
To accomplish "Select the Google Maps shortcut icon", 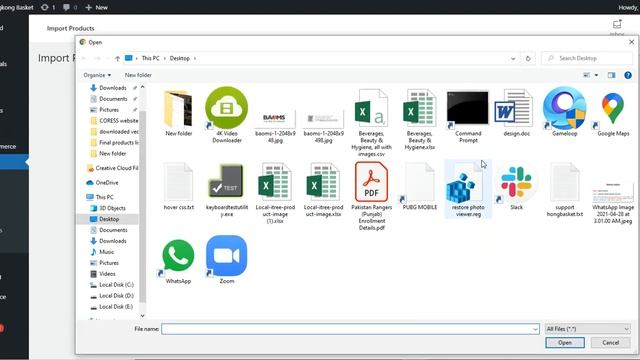I will pos(613,109).
